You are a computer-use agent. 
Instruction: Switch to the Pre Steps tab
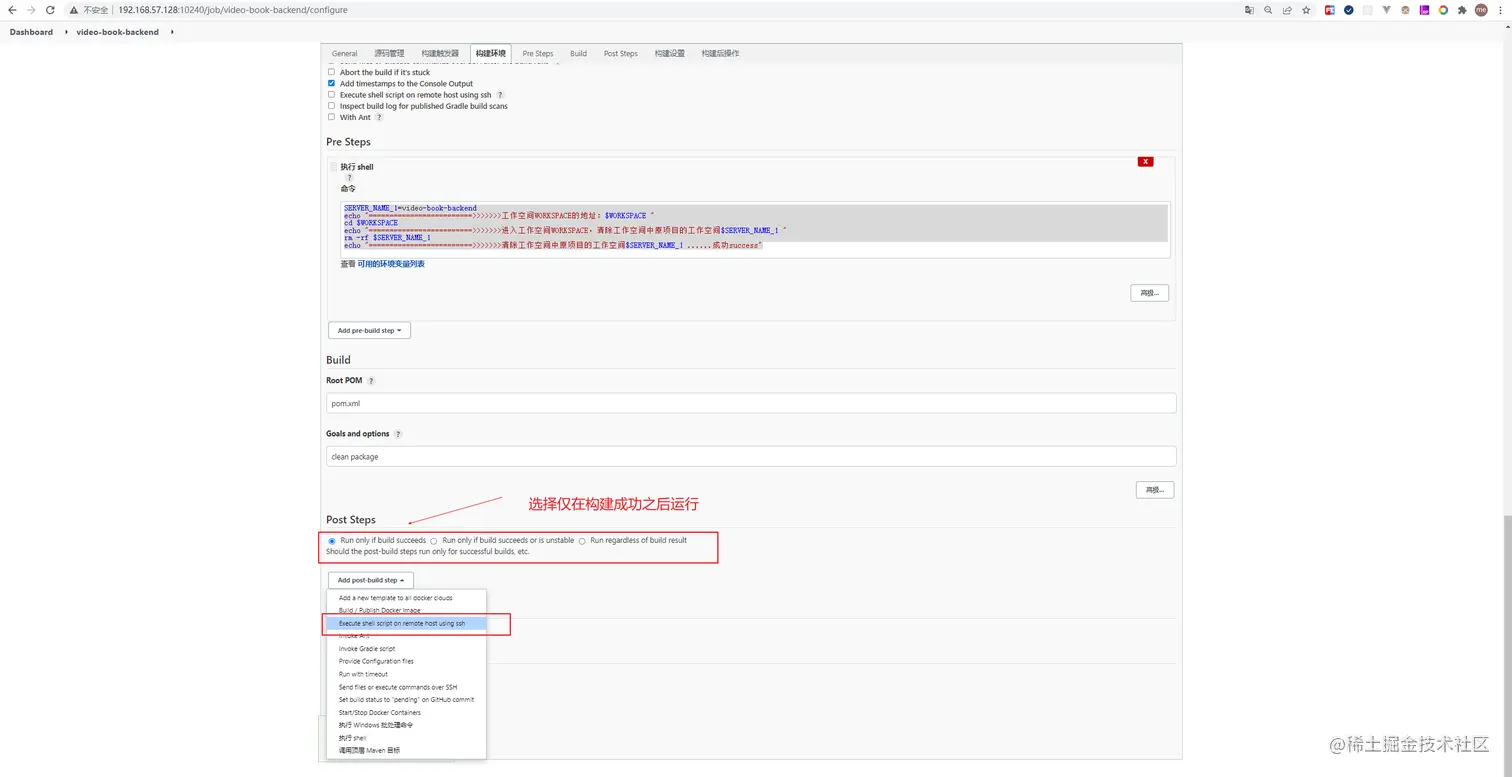(538, 53)
